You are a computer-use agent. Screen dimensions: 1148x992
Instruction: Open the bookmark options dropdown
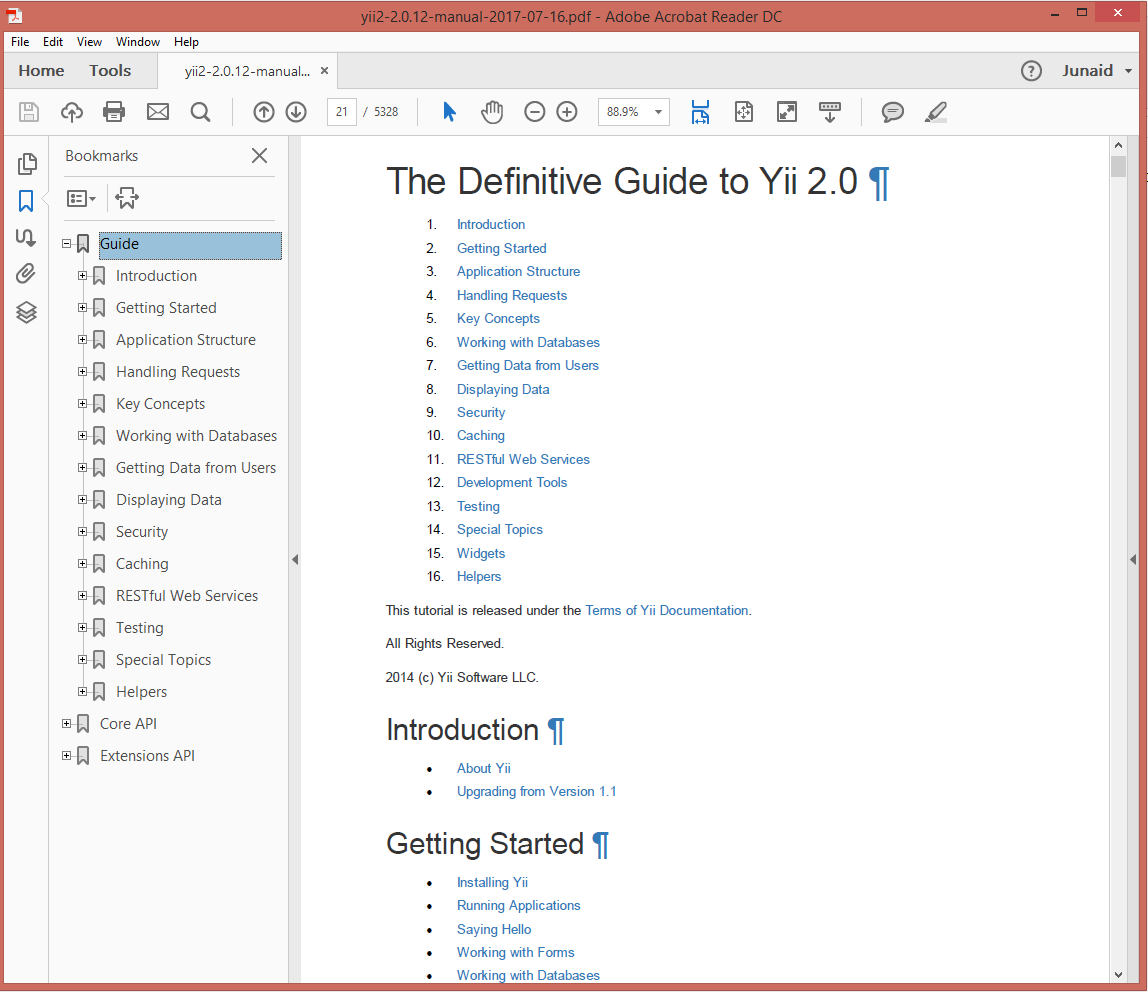(81, 198)
